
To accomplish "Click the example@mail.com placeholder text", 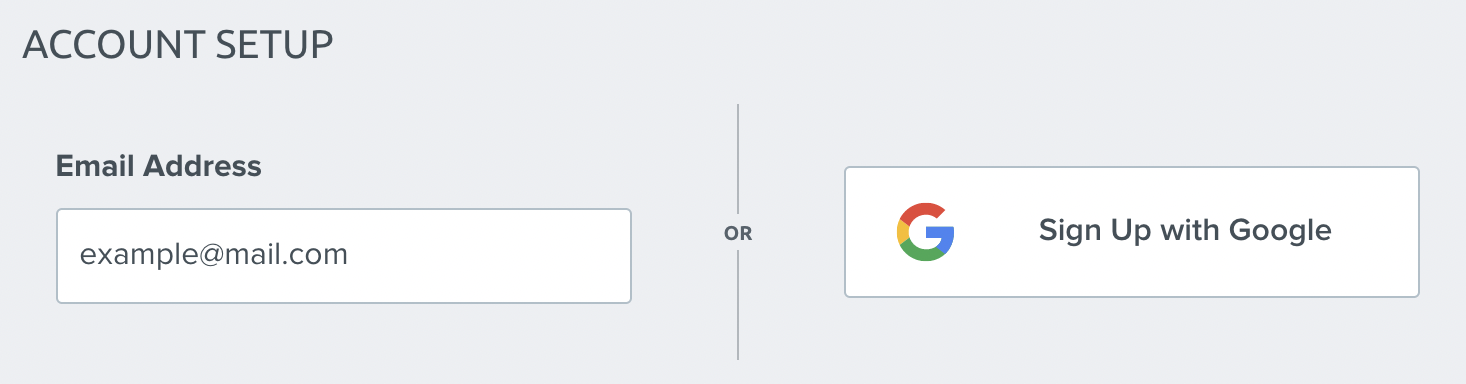I will [214, 255].
